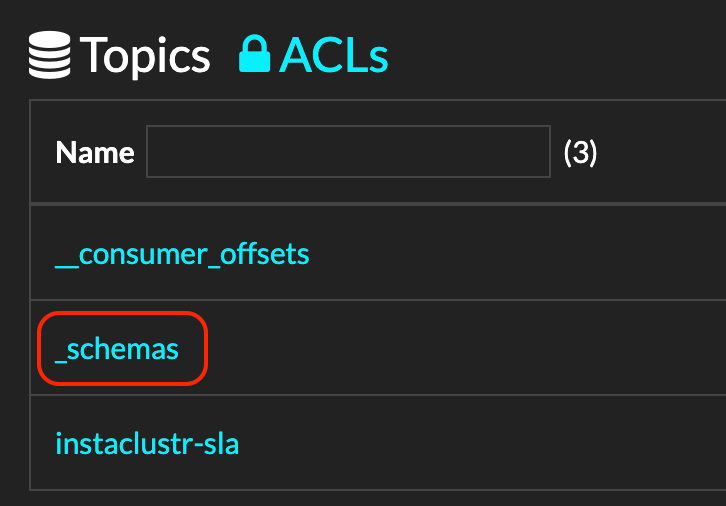This screenshot has height=506, width=726.
Task: Click inside the topic search box
Action: pos(348,151)
